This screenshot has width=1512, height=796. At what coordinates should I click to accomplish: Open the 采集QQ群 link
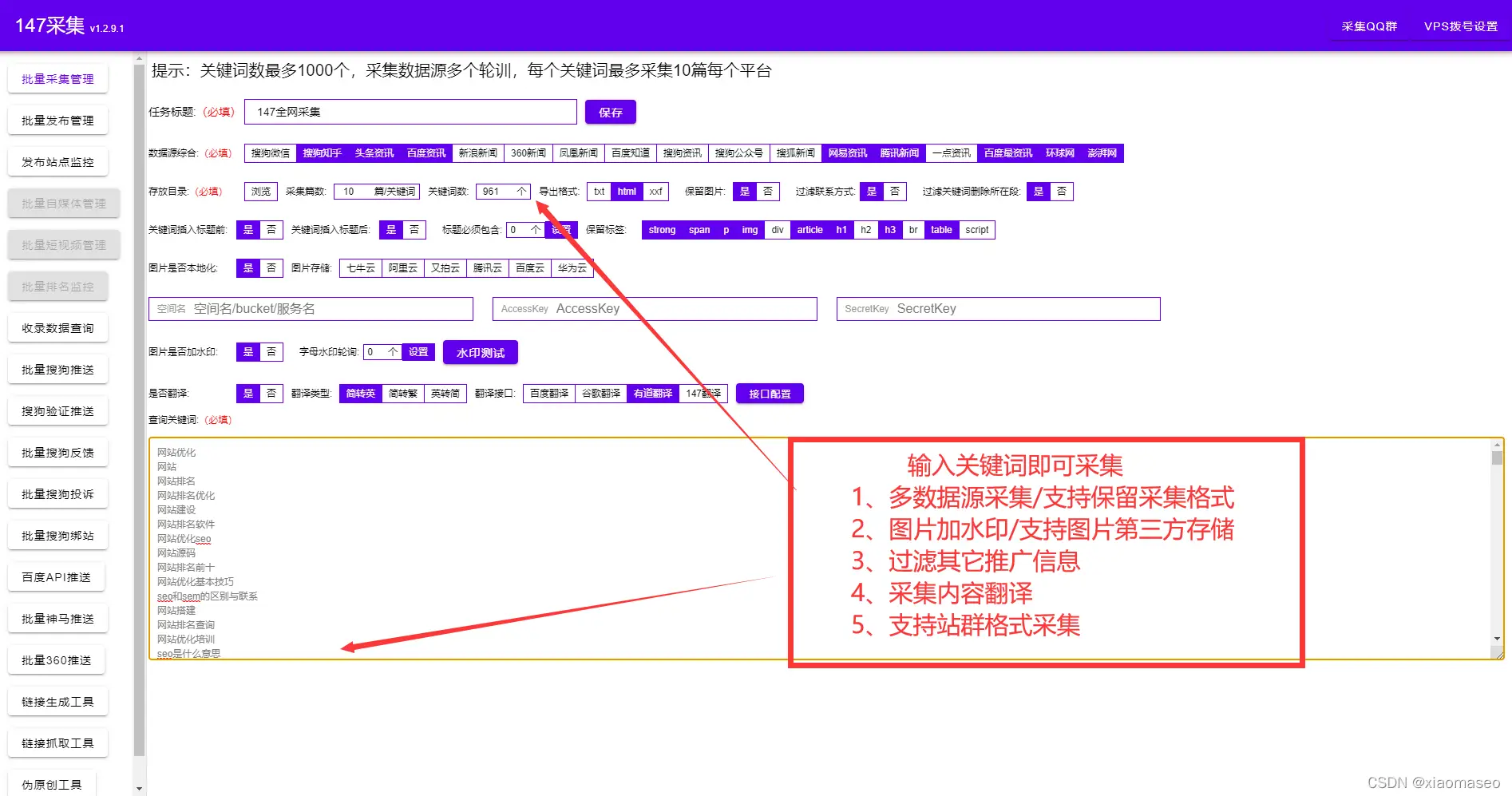click(1368, 26)
